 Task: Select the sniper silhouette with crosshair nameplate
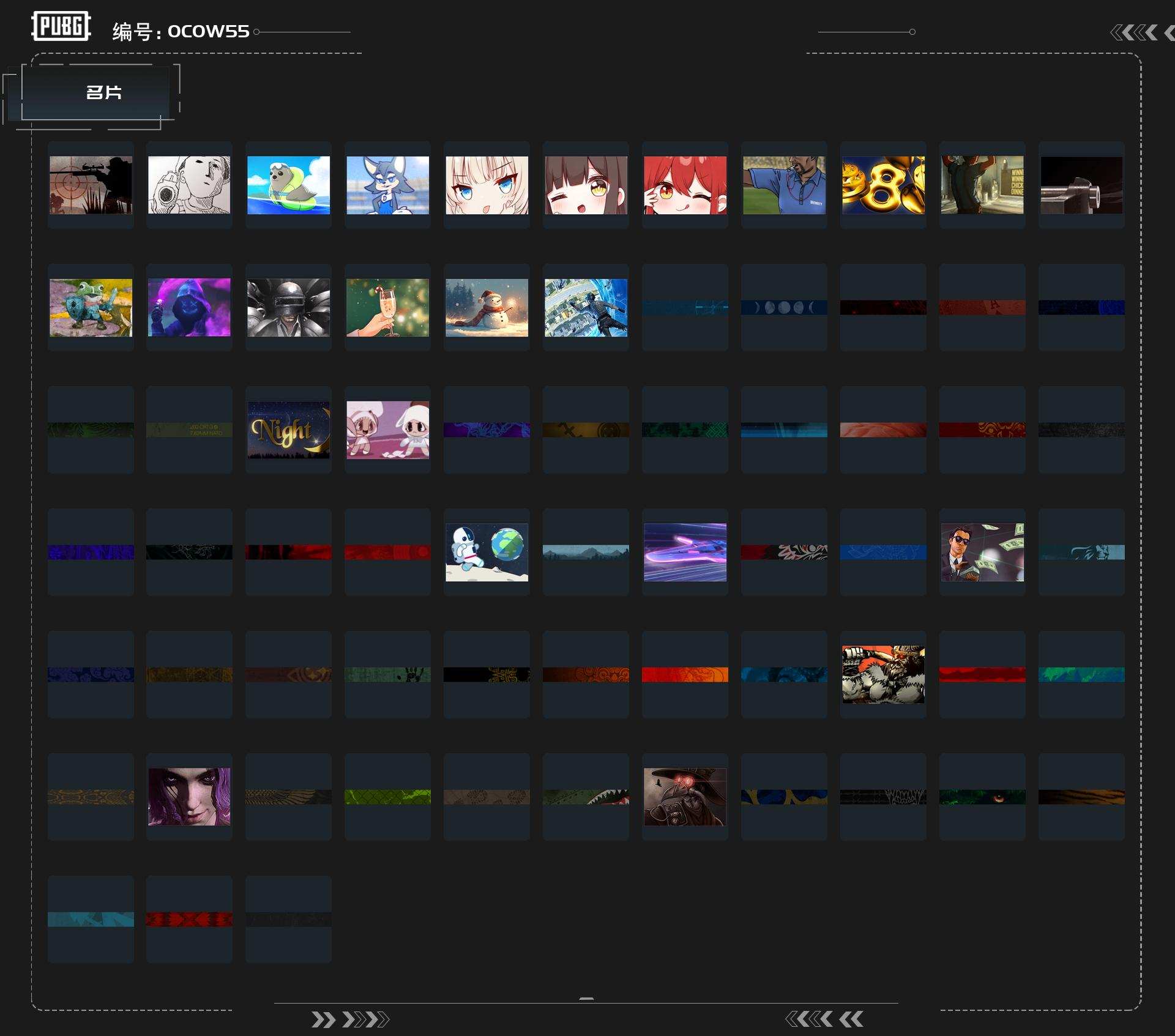pyautogui.click(x=91, y=185)
